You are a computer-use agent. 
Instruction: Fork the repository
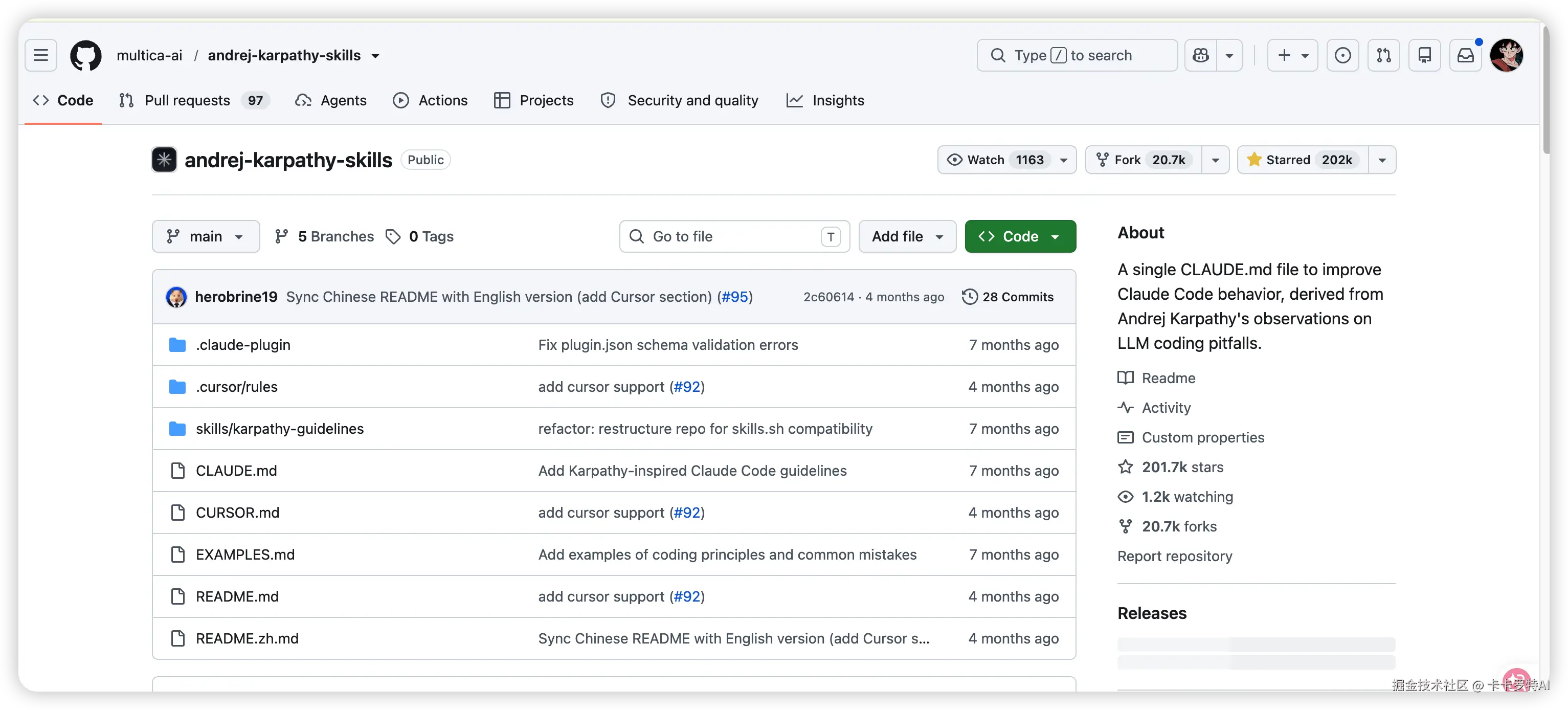tap(1144, 160)
